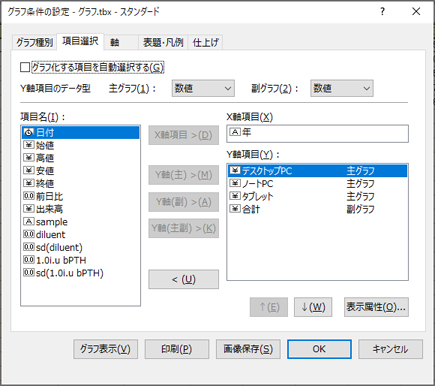435x386 pixels.
Task: Select 終値 in the 項目名 list
Action: [80, 183]
